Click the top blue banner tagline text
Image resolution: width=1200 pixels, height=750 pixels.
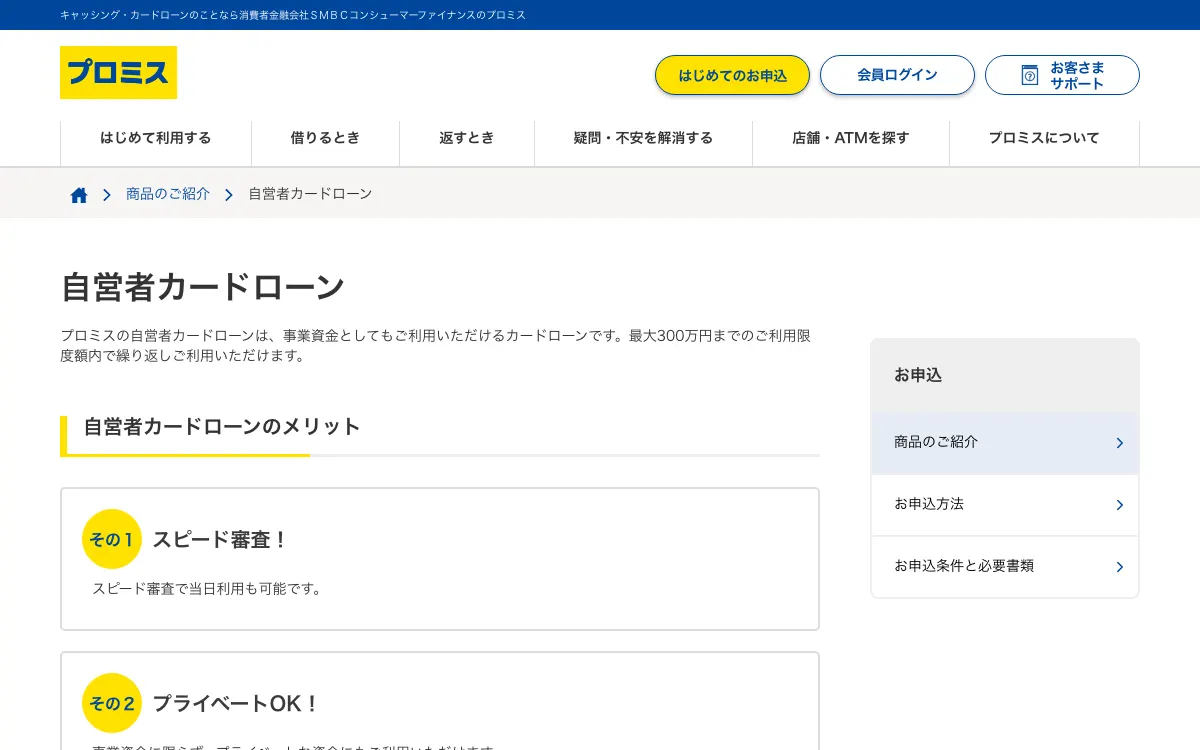coord(293,15)
